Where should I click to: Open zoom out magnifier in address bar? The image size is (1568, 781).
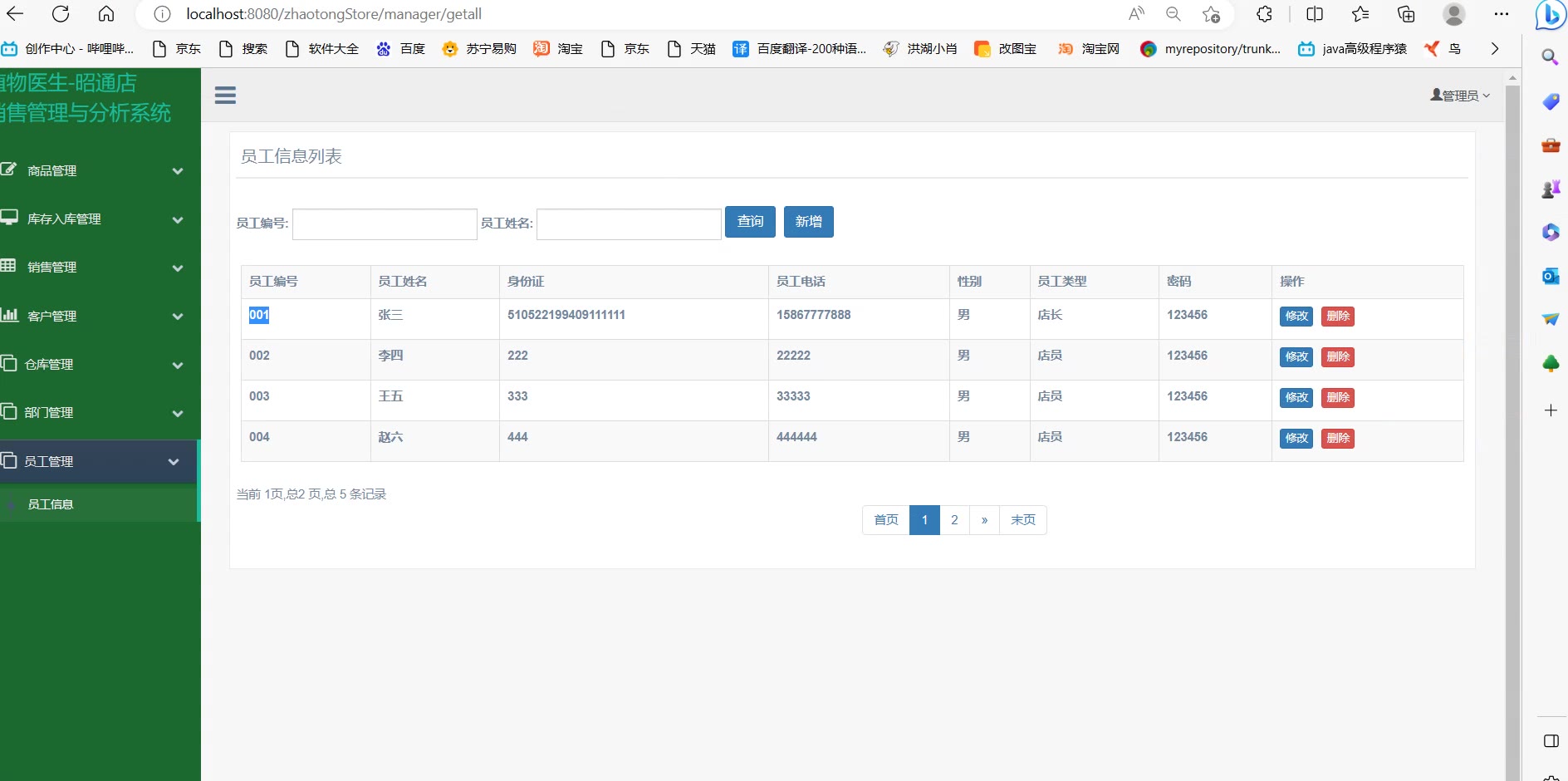(x=1174, y=14)
